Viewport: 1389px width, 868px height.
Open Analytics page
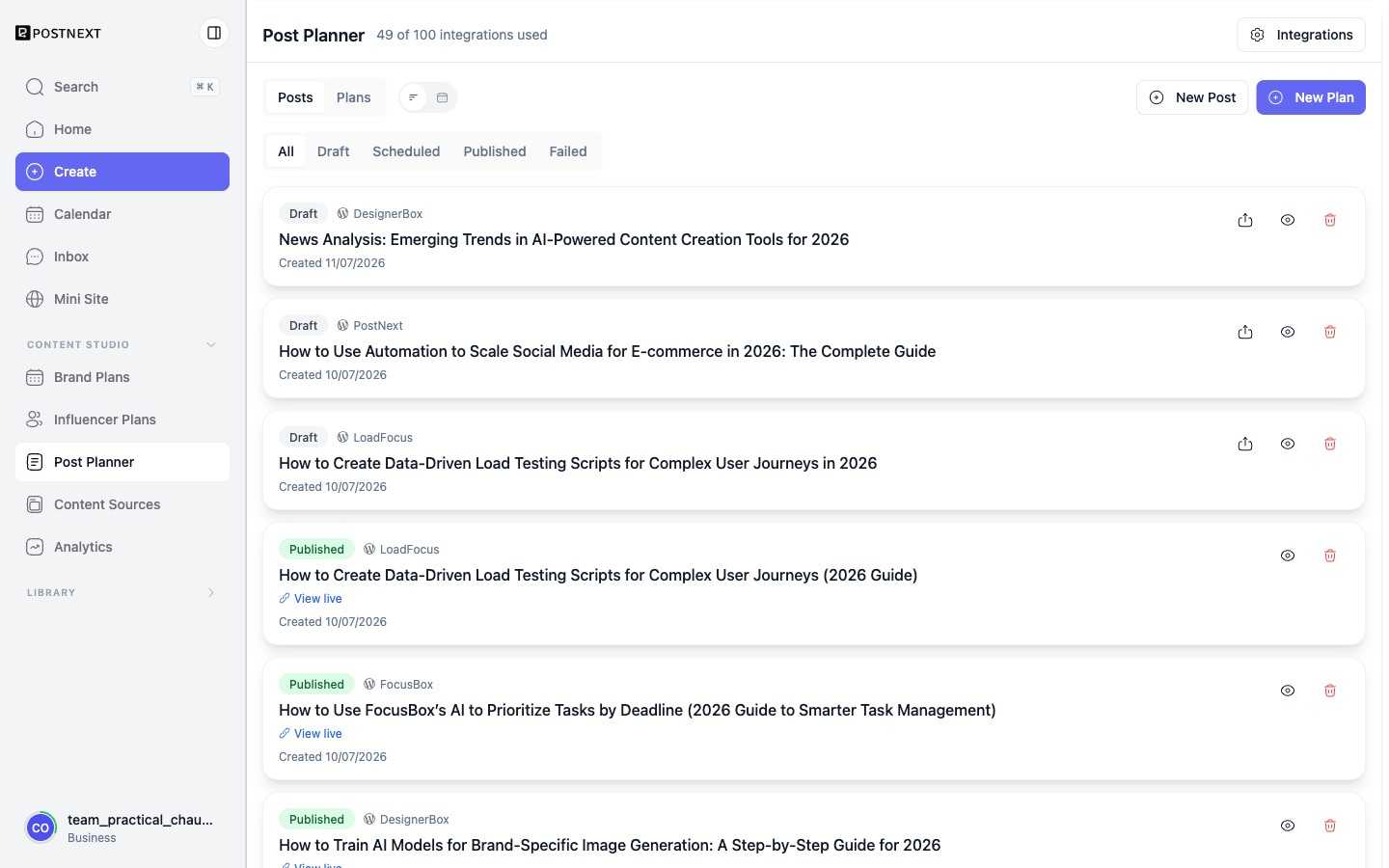click(123, 547)
